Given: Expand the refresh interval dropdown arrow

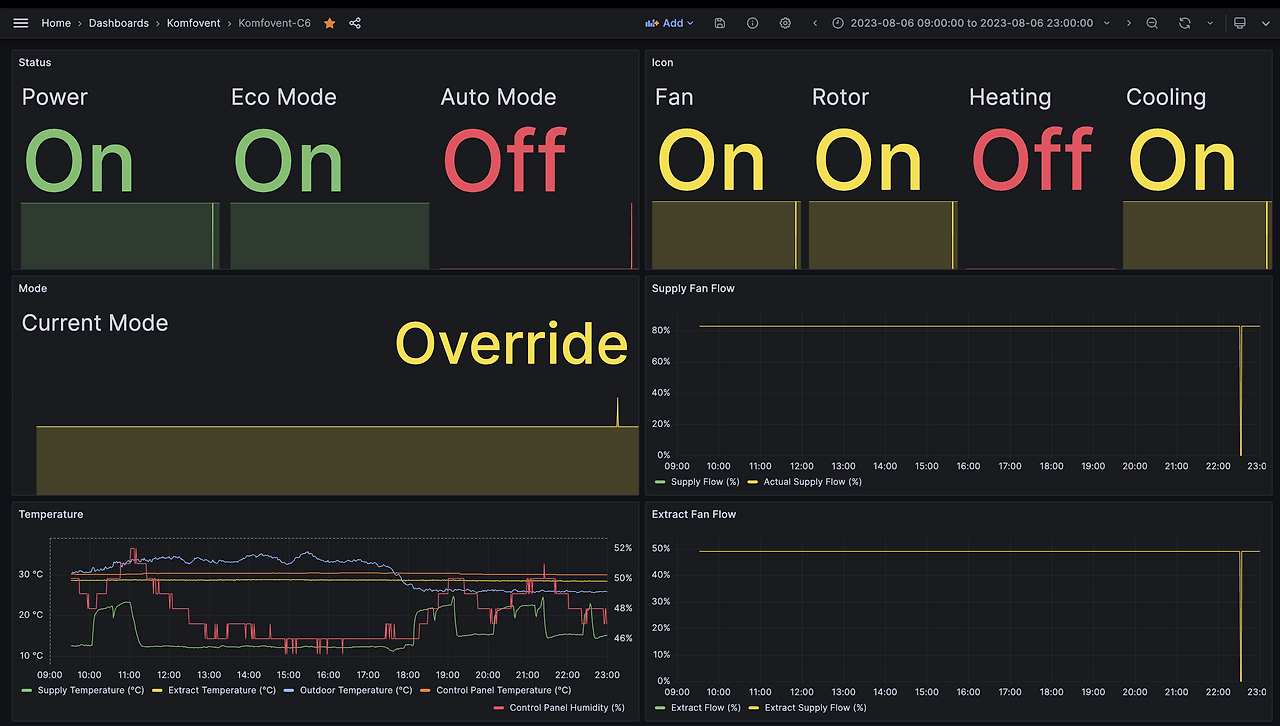Looking at the screenshot, I should 1210,23.
